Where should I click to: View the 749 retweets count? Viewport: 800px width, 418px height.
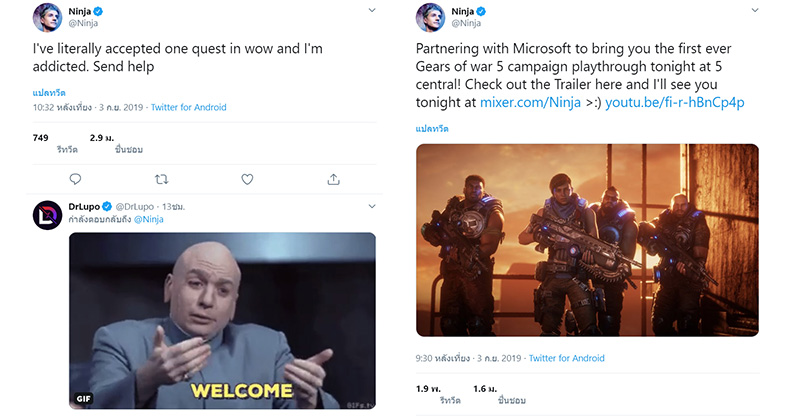[40, 138]
